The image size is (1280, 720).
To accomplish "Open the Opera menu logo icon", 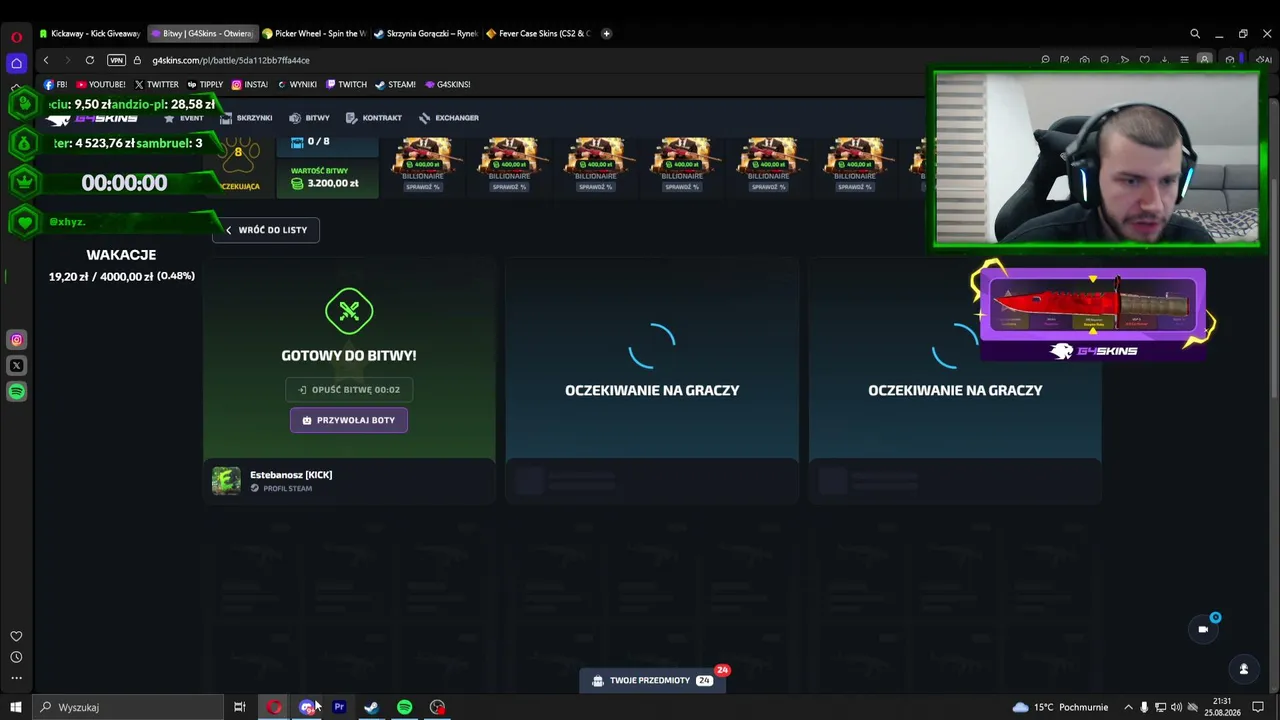I will pyautogui.click(x=16, y=37).
